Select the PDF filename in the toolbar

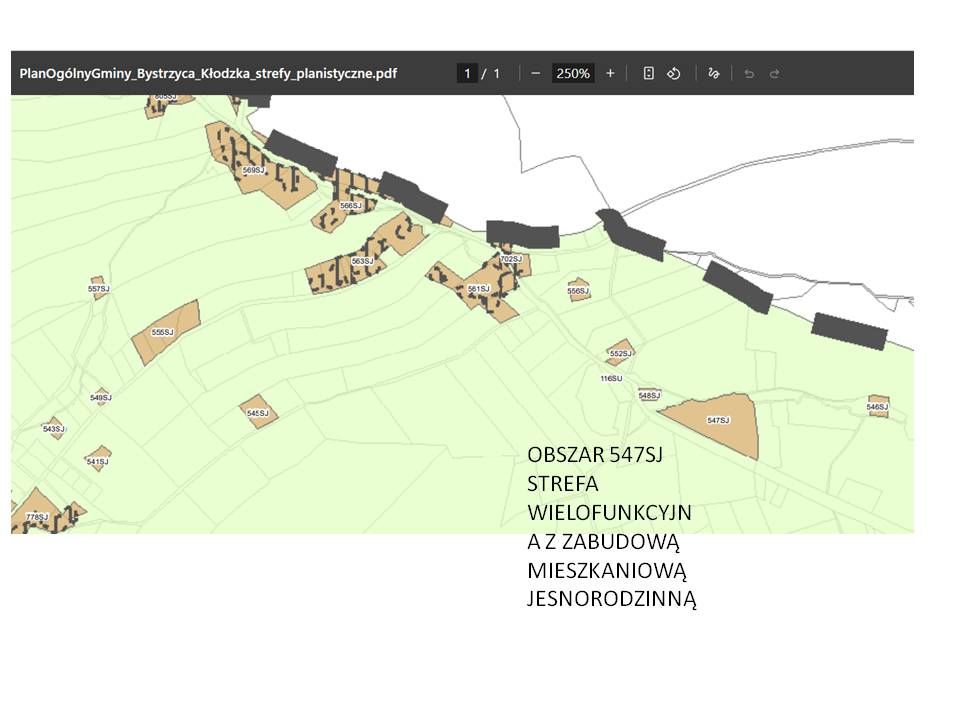pyautogui.click(x=207, y=73)
